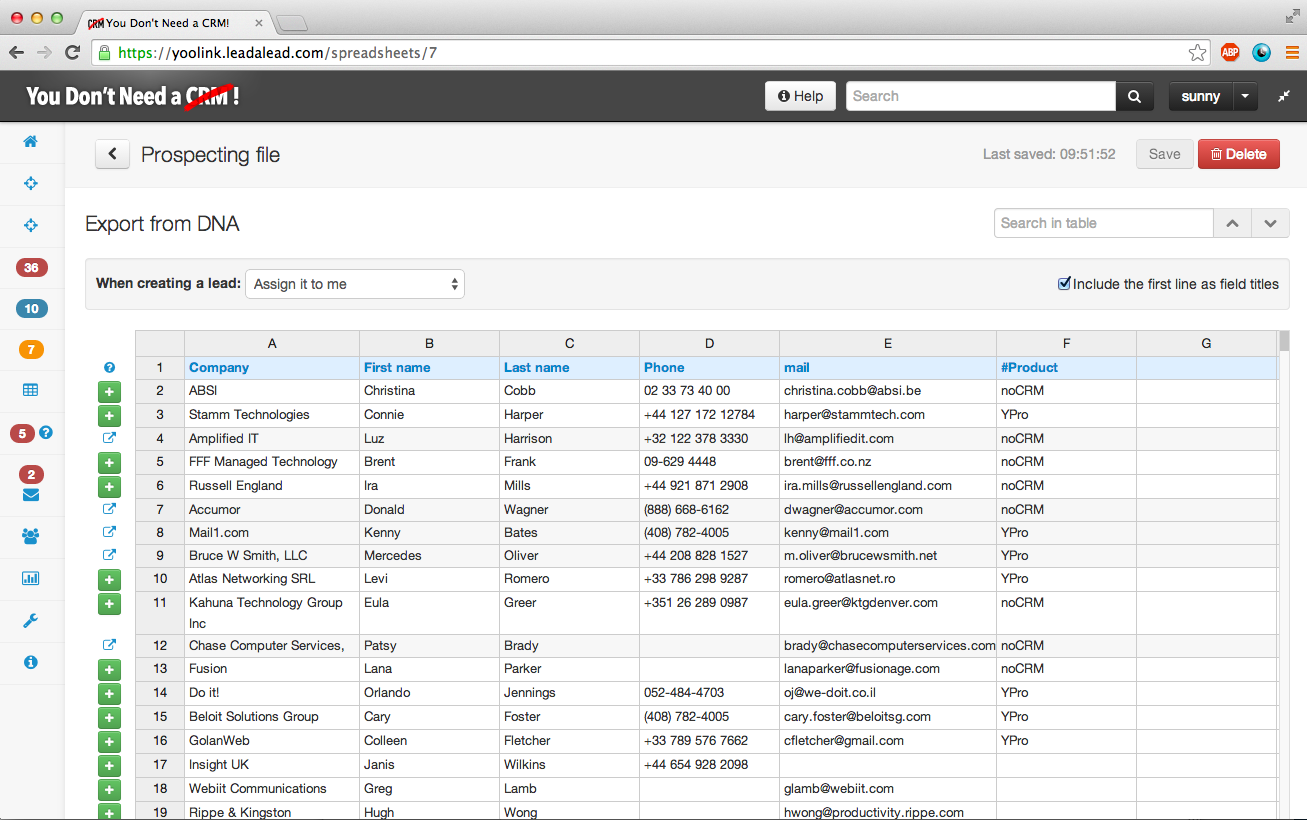This screenshot has height=820, width=1307.
Task: Open the red 5 badge in the sidebar
Action: (x=22, y=433)
